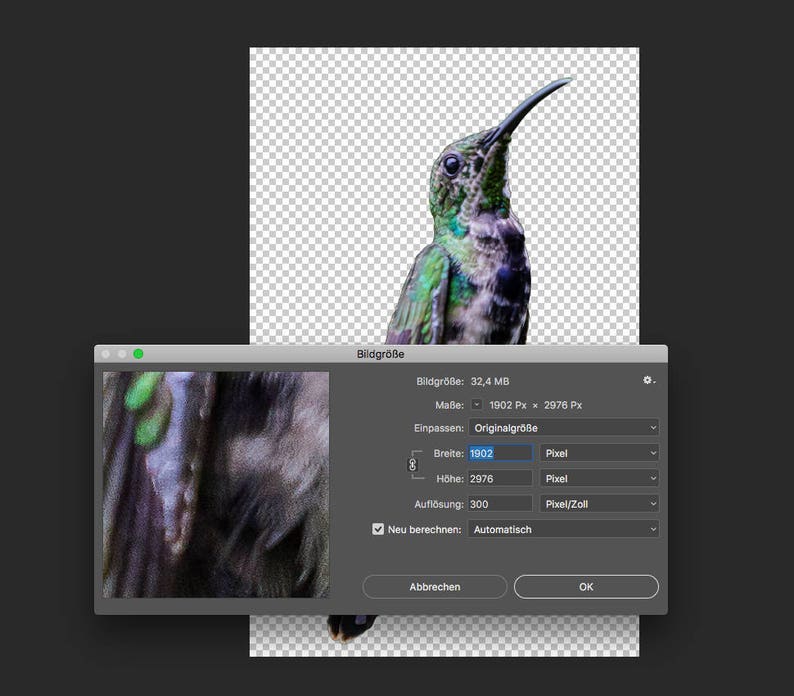Open the Breite unit dropdown

[x=600, y=453]
